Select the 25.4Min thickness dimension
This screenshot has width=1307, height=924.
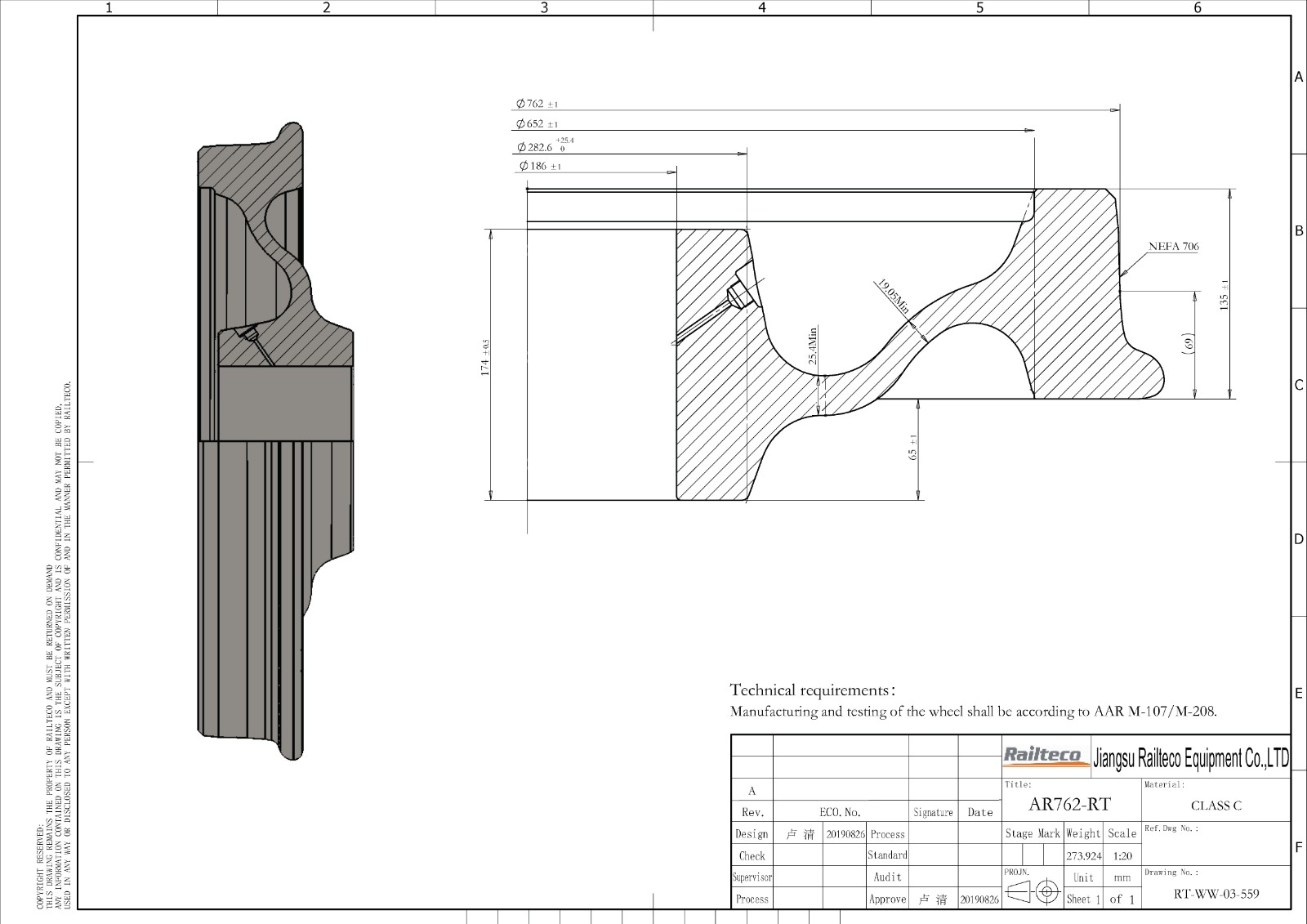tap(813, 346)
